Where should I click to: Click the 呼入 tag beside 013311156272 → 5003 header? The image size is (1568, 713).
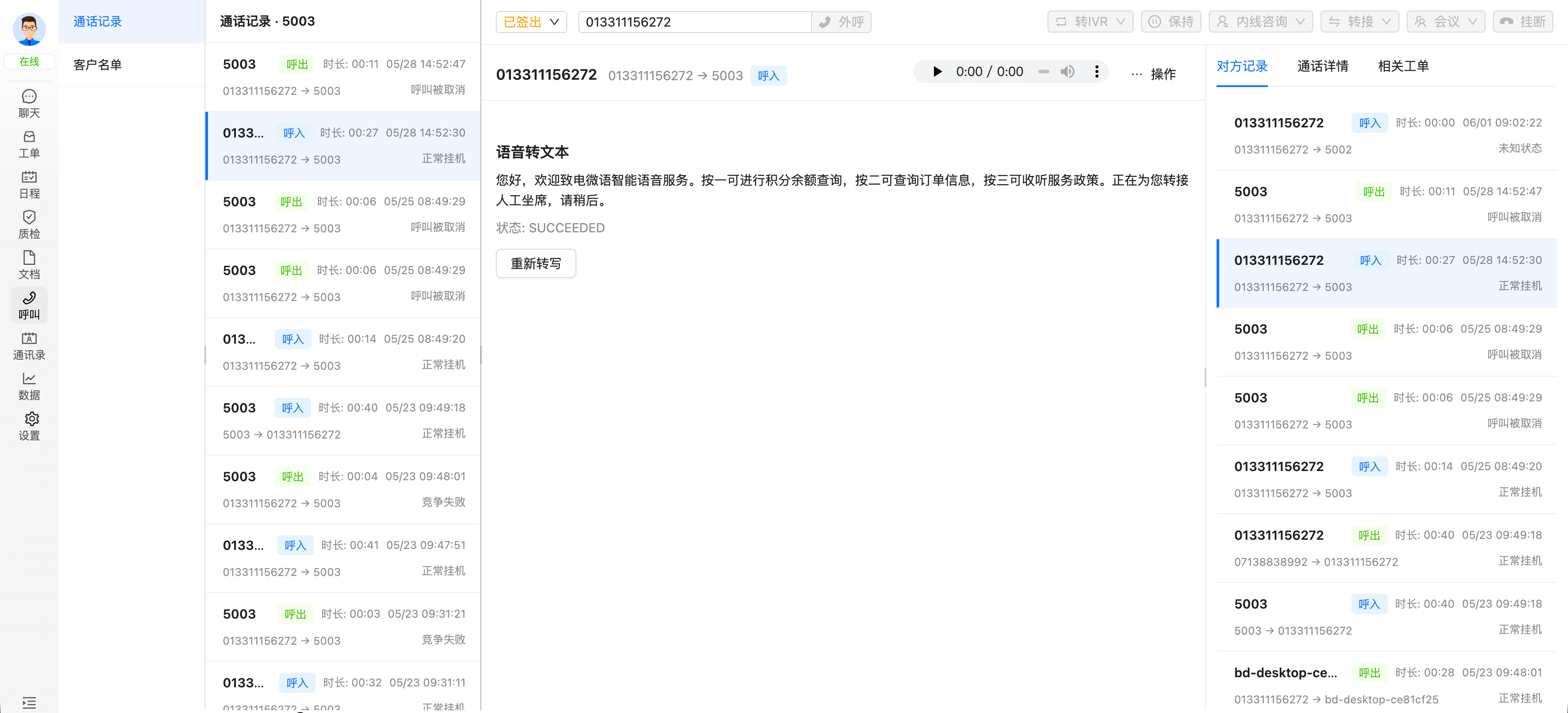point(768,76)
